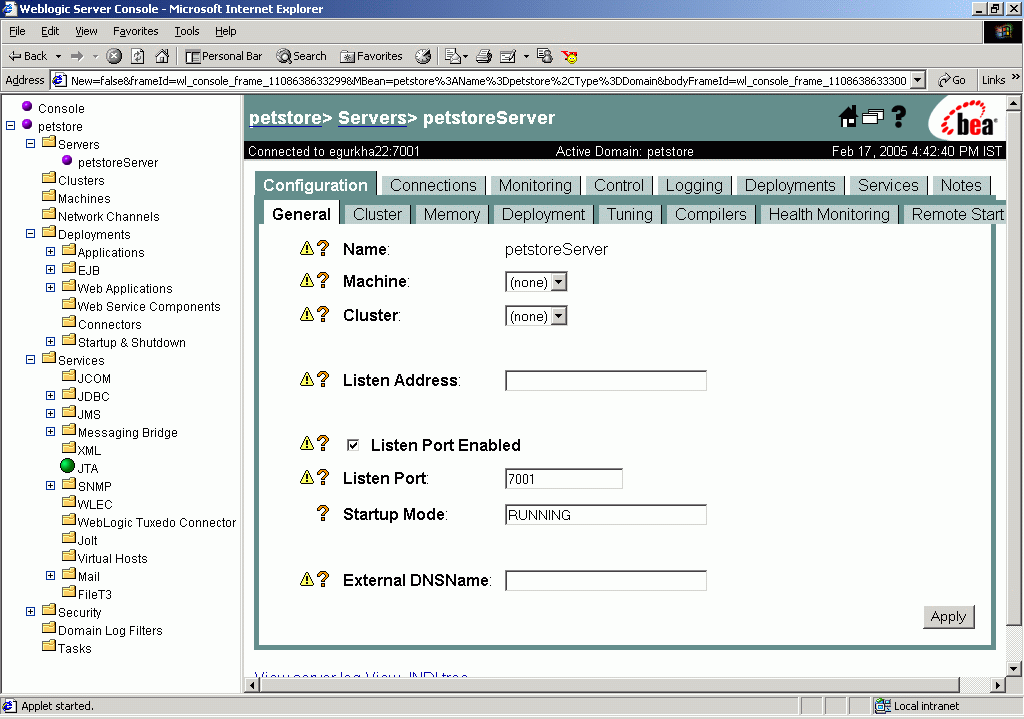Open the Search pane from the toolbar
The height and width of the screenshot is (719, 1024).
pos(301,56)
